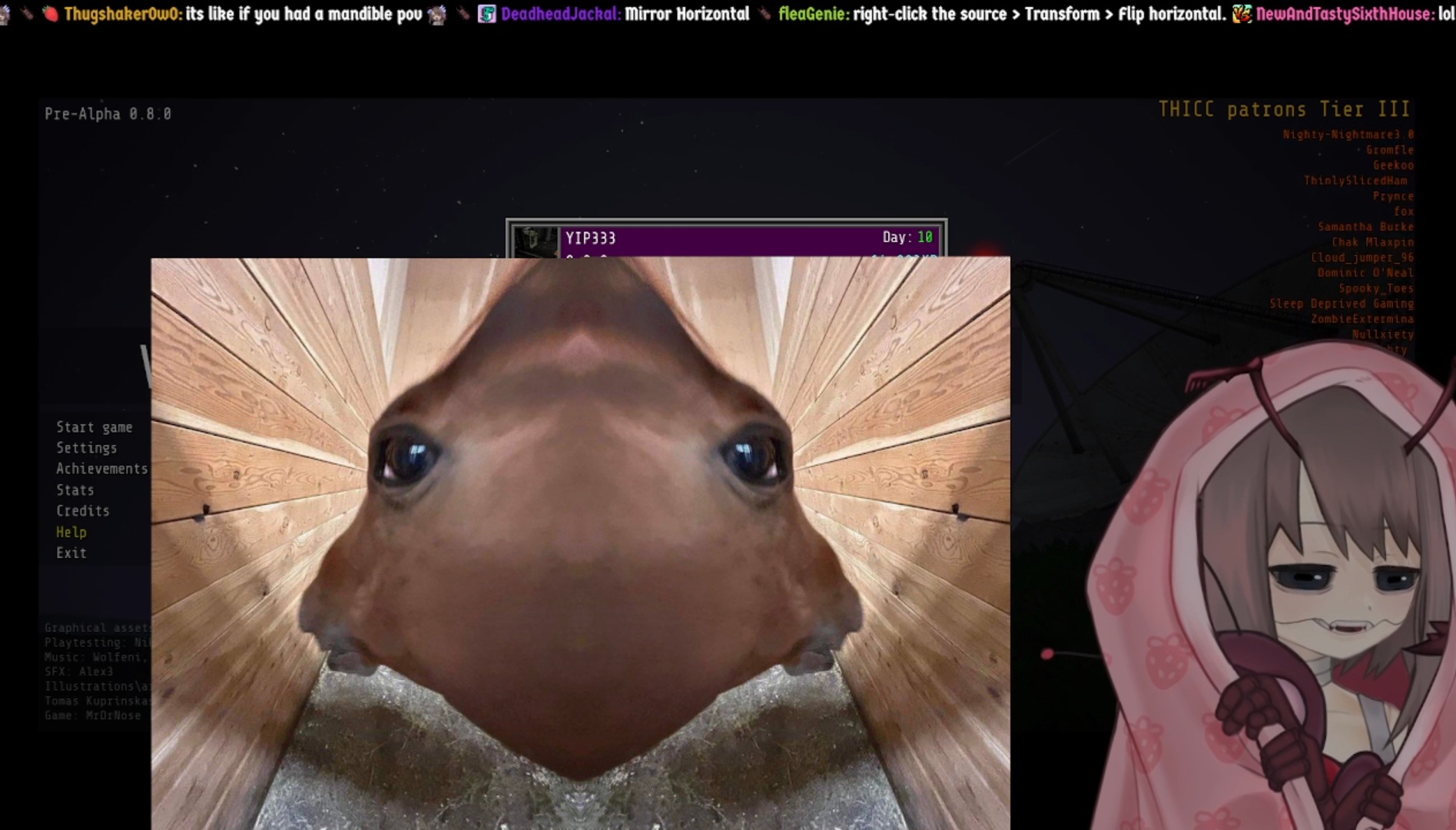This screenshot has height=830, width=1456.
Task: Click the credits line starting 'Music: Wolfeni'
Action: tap(97, 657)
